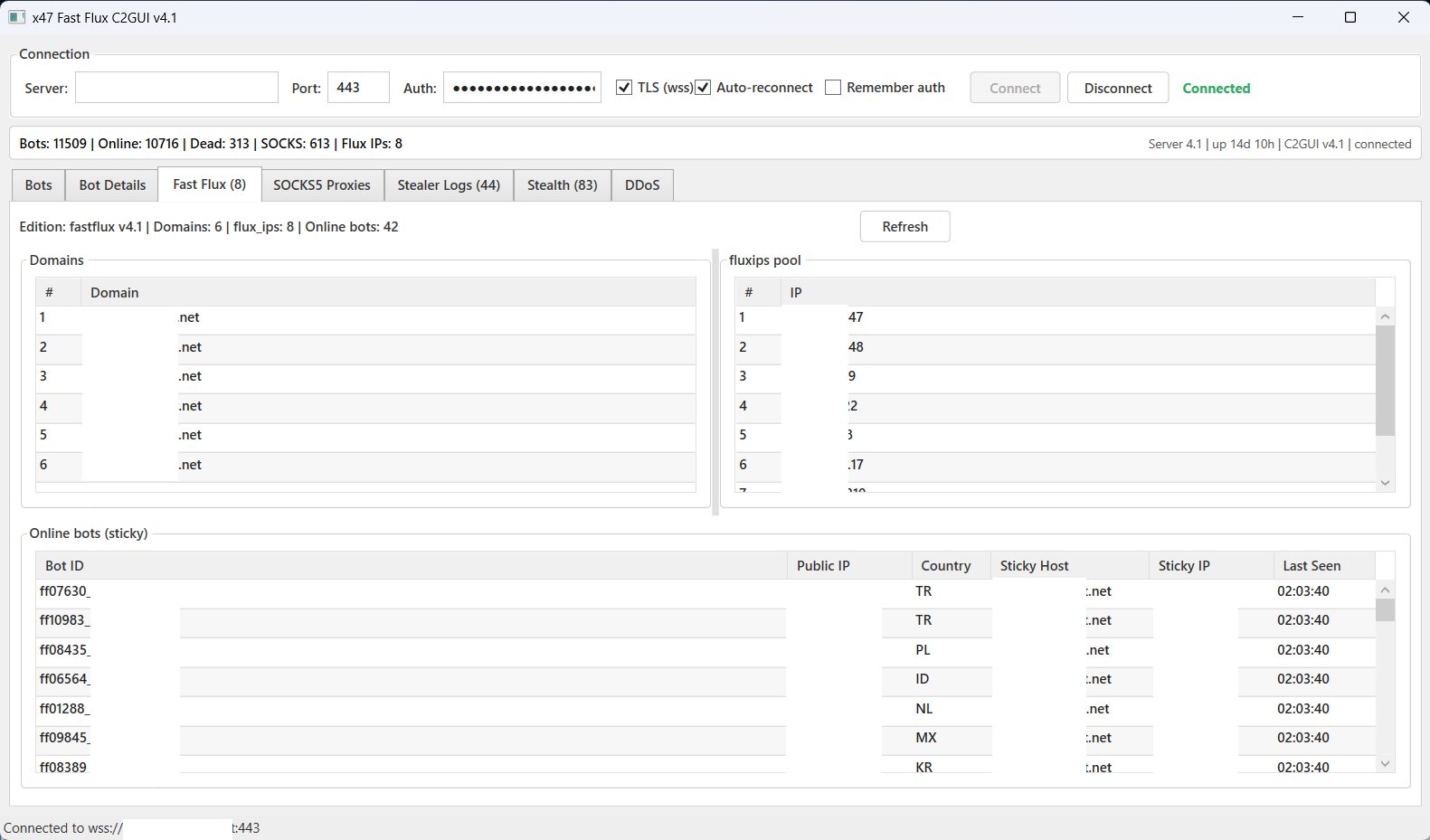Click the Sticky Host column header
1430x840 pixels.
pos(1070,566)
